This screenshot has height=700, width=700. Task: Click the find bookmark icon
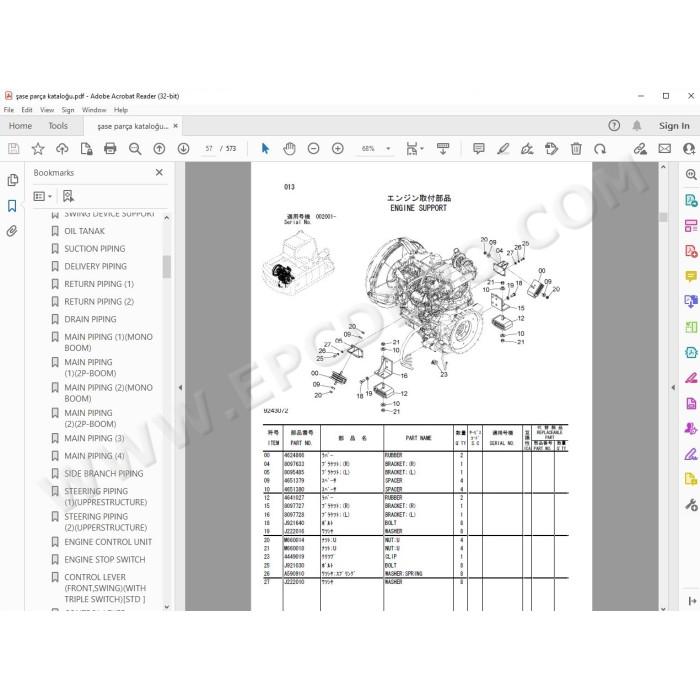(x=68, y=196)
